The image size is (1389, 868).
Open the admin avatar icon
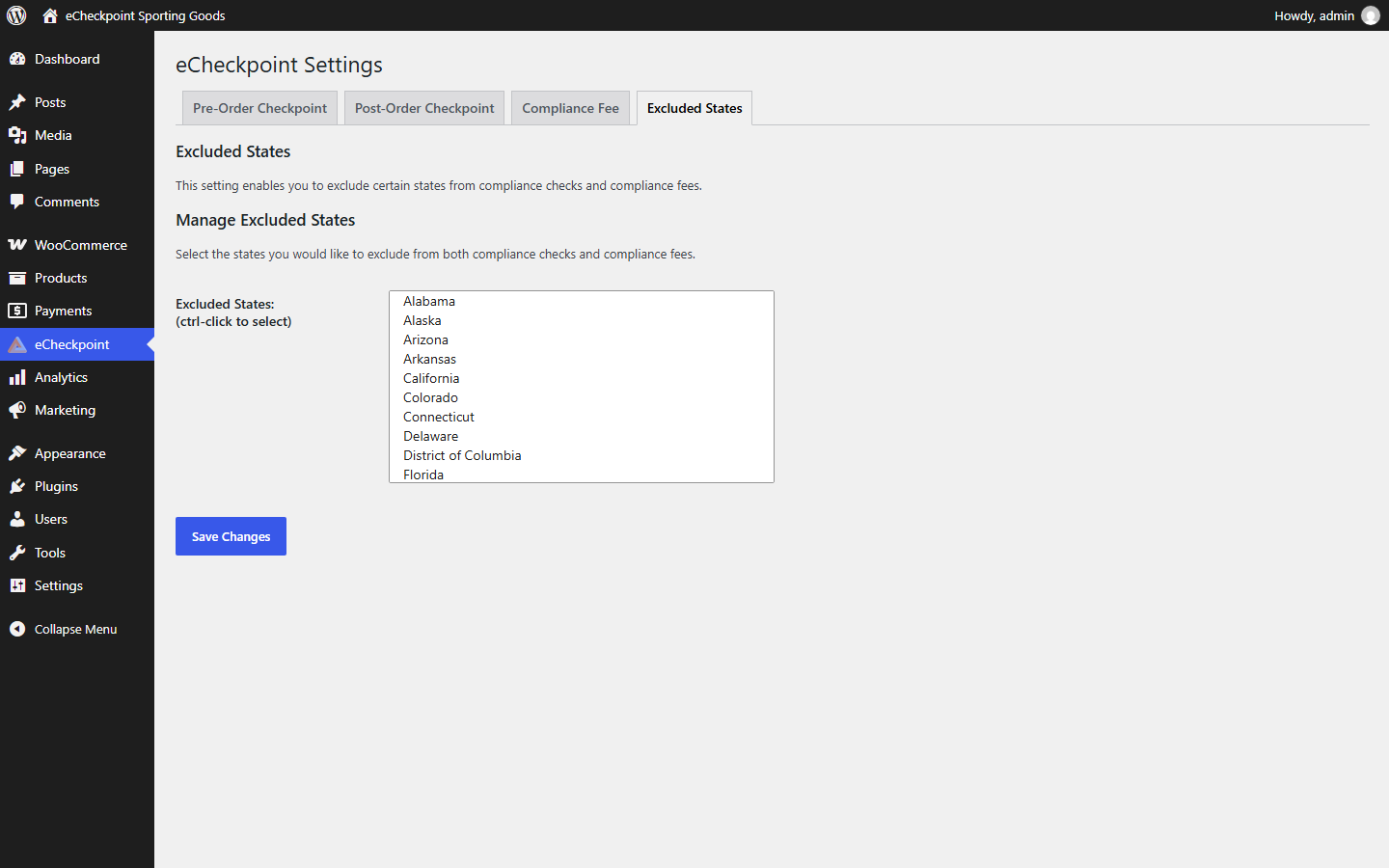(1371, 15)
